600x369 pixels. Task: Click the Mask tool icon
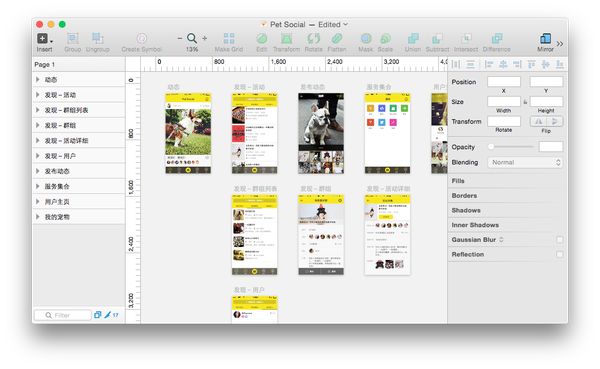click(366, 38)
